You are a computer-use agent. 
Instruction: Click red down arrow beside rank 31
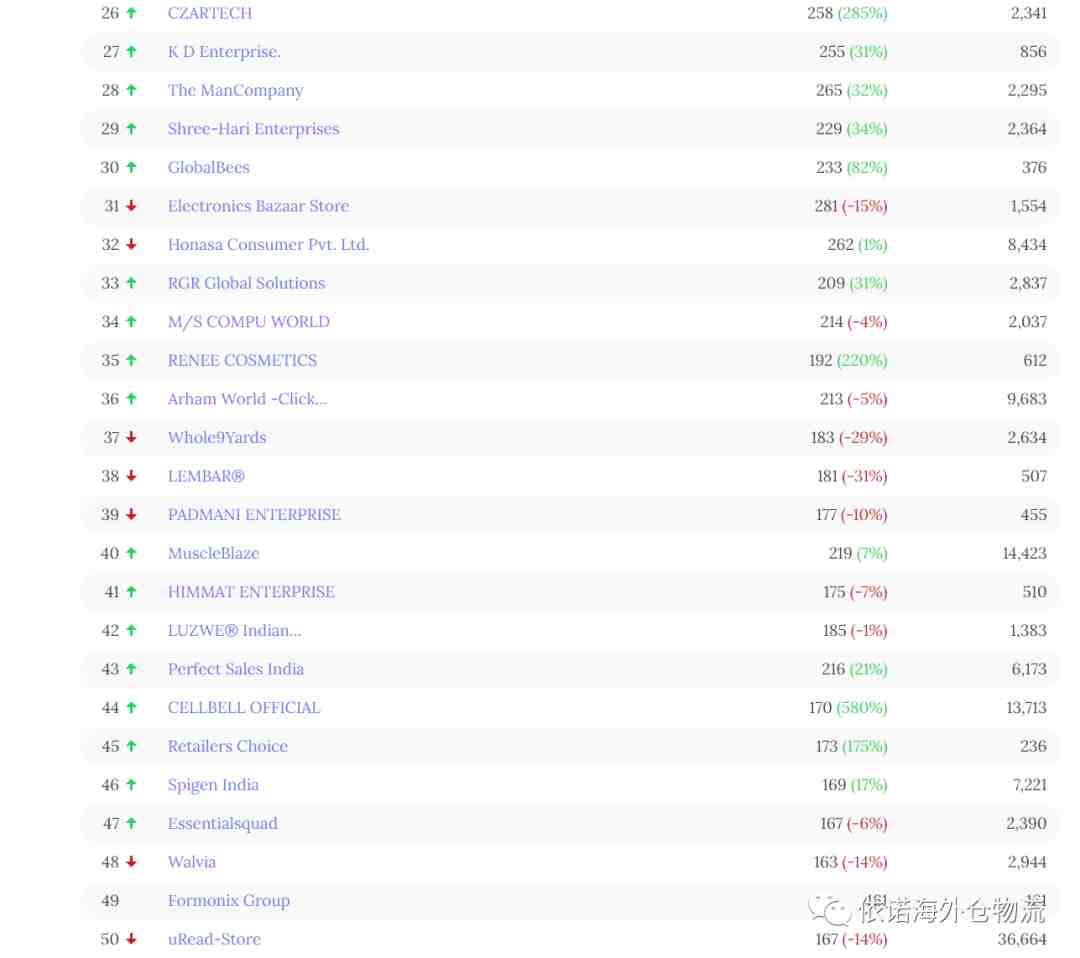(131, 206)
